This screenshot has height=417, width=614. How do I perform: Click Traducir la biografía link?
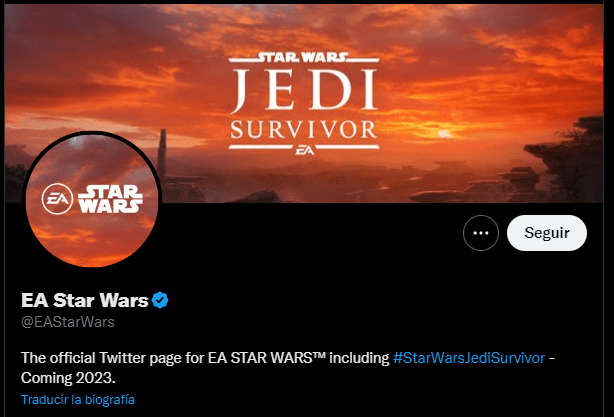[x=78, y=400]
